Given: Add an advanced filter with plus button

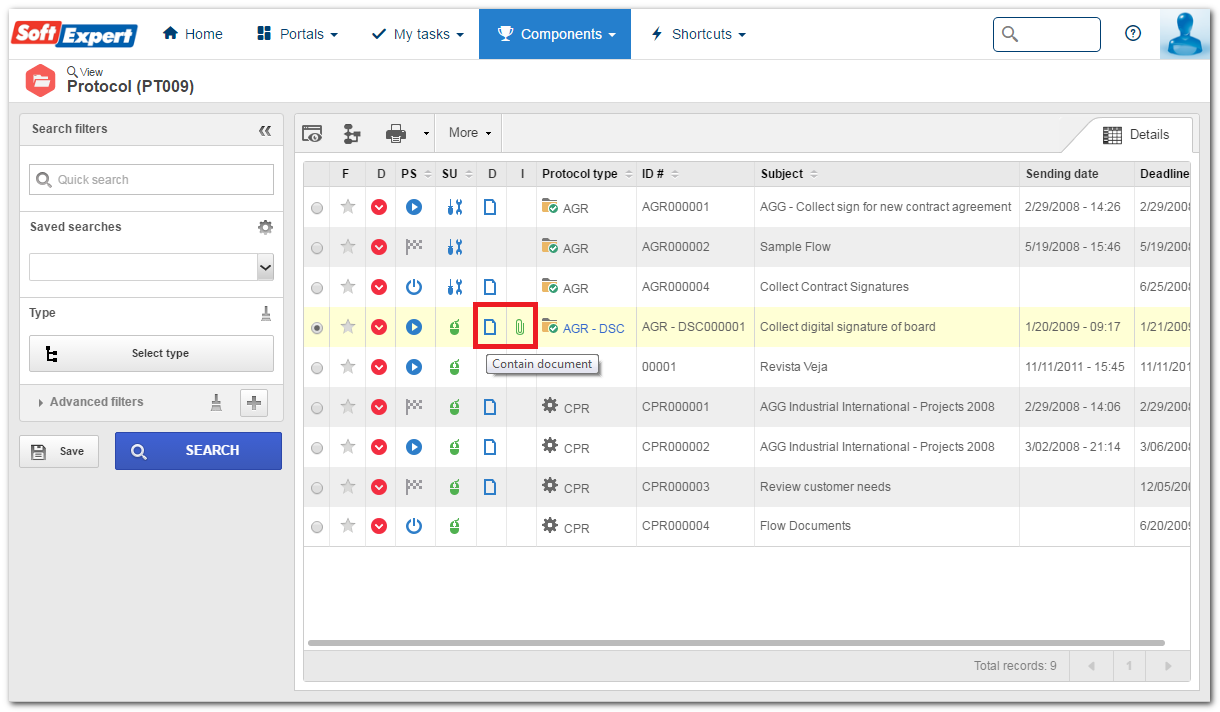Looking at the screenshot, I should click(254, 402).
